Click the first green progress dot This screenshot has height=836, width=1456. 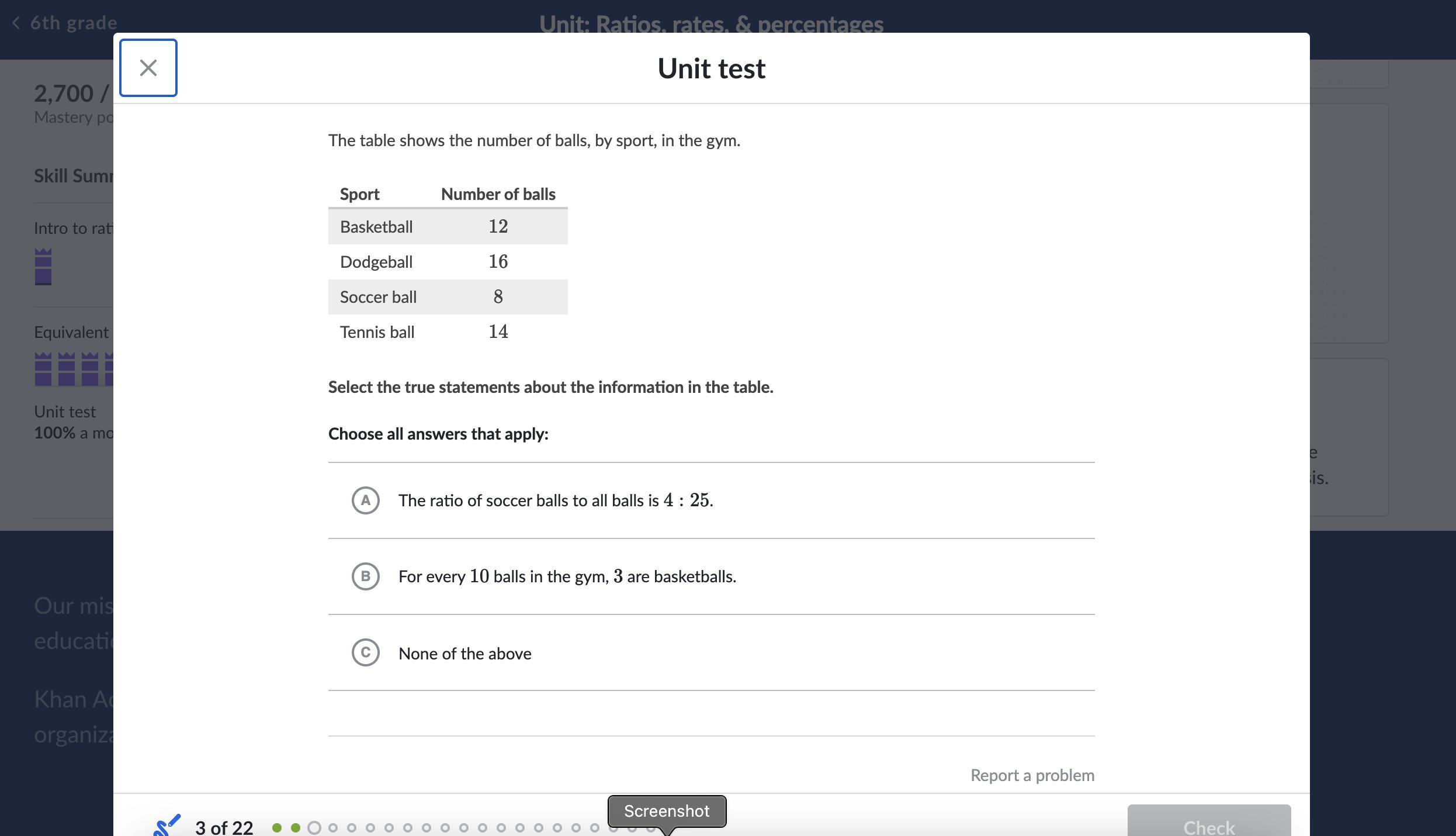tap(277, 828)
